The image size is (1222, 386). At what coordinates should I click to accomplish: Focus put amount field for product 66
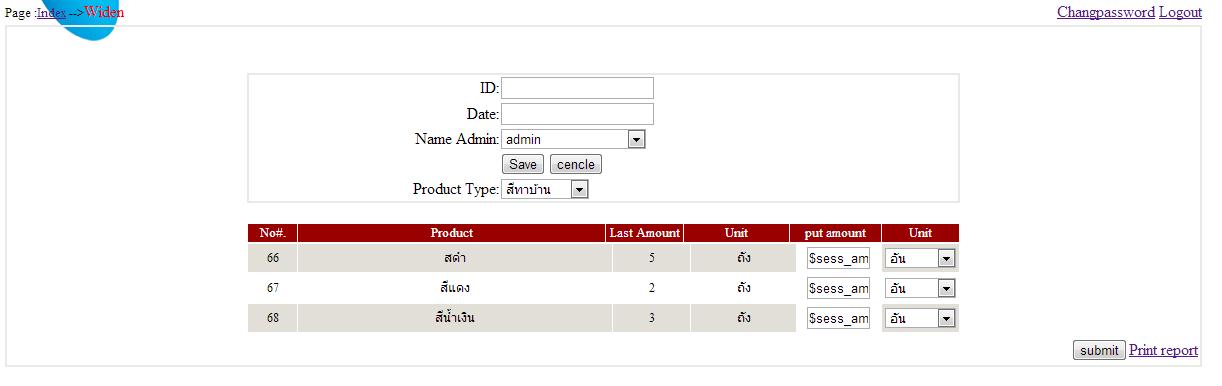838,258
